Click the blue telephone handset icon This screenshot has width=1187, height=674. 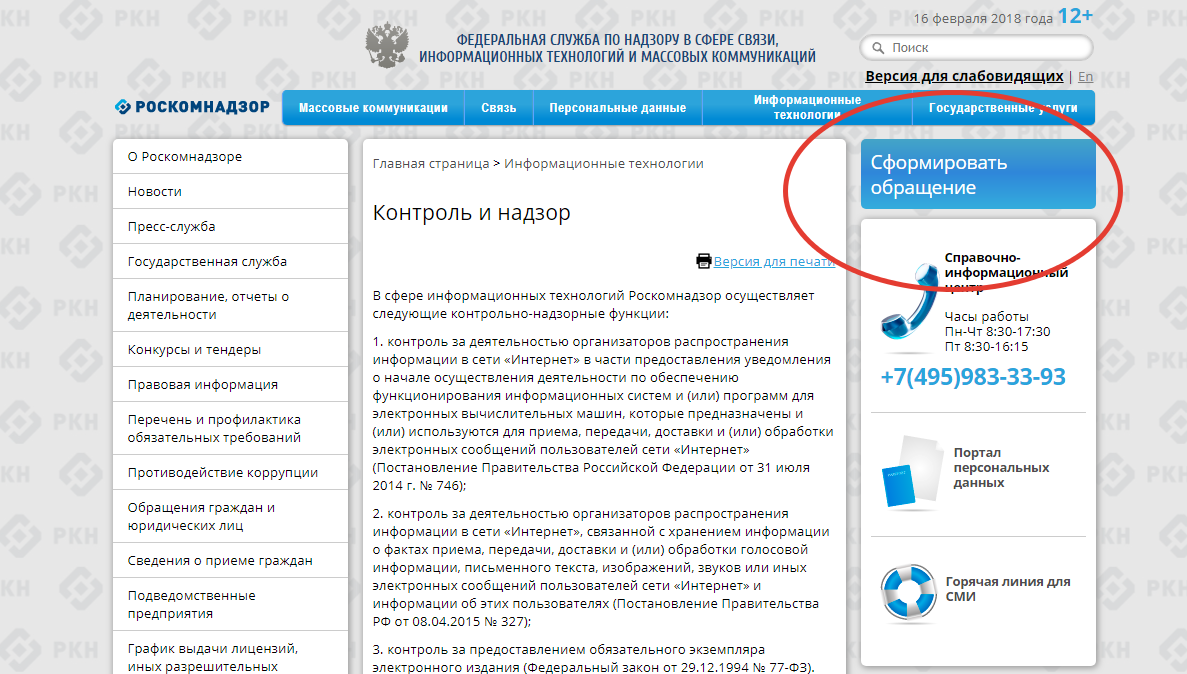click(911, 302)
